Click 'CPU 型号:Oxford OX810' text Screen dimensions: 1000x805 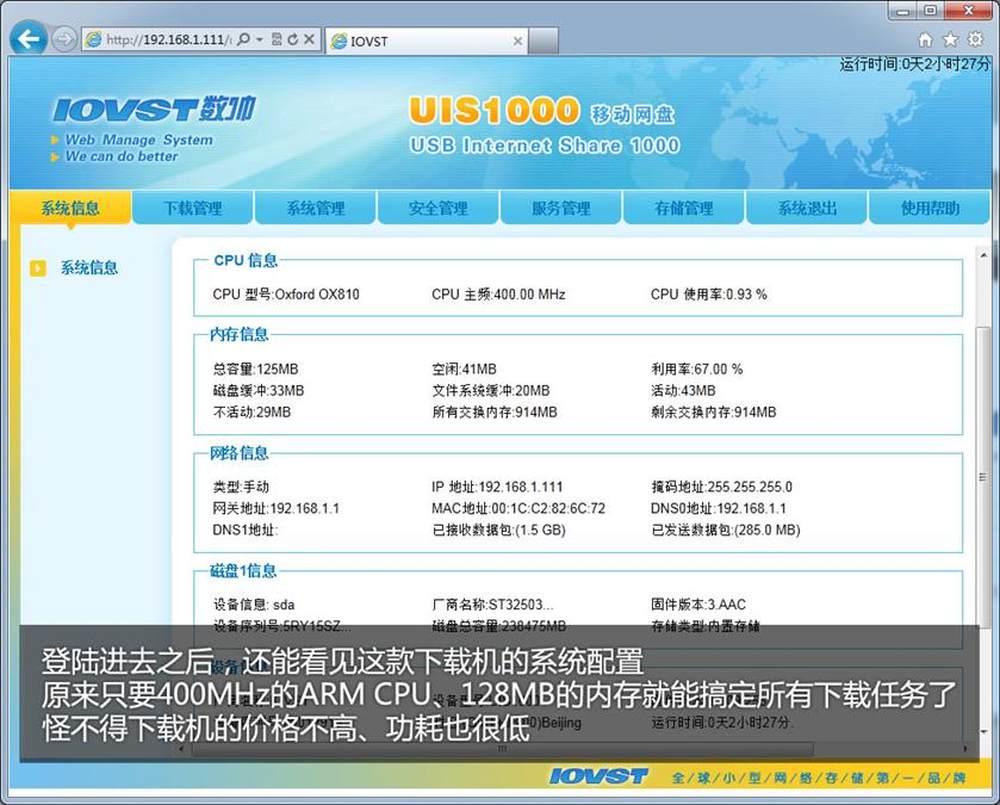[x=286, y=294]
